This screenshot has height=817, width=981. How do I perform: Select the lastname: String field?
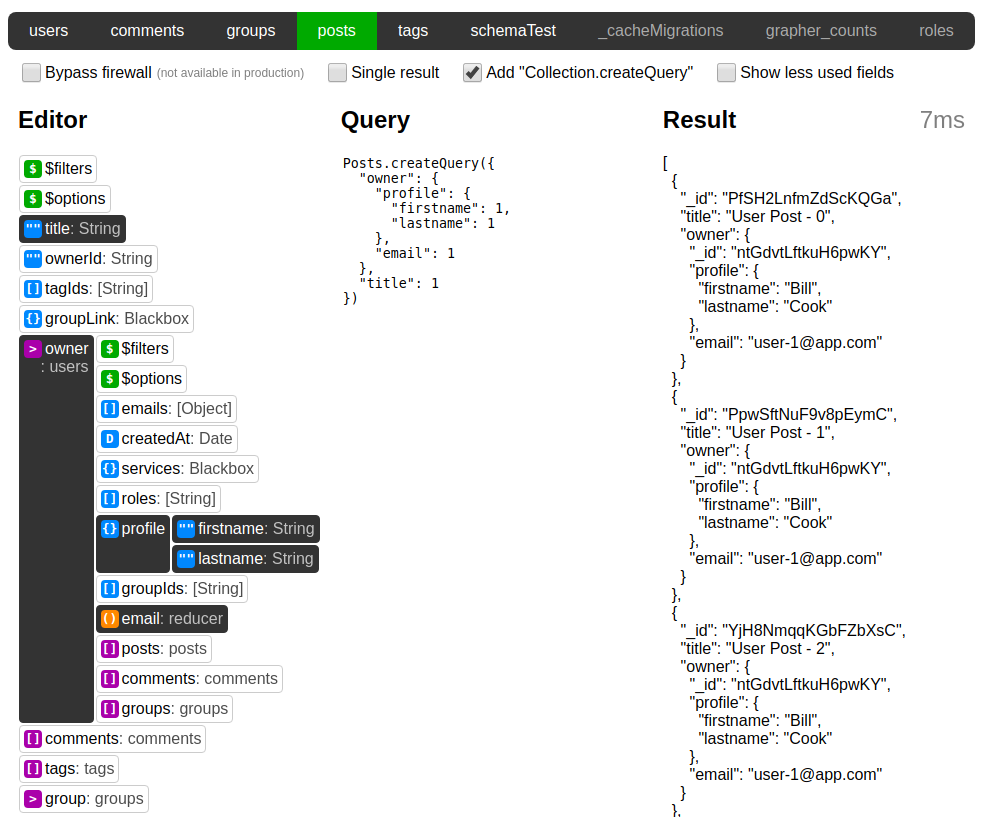click(245, 559)
